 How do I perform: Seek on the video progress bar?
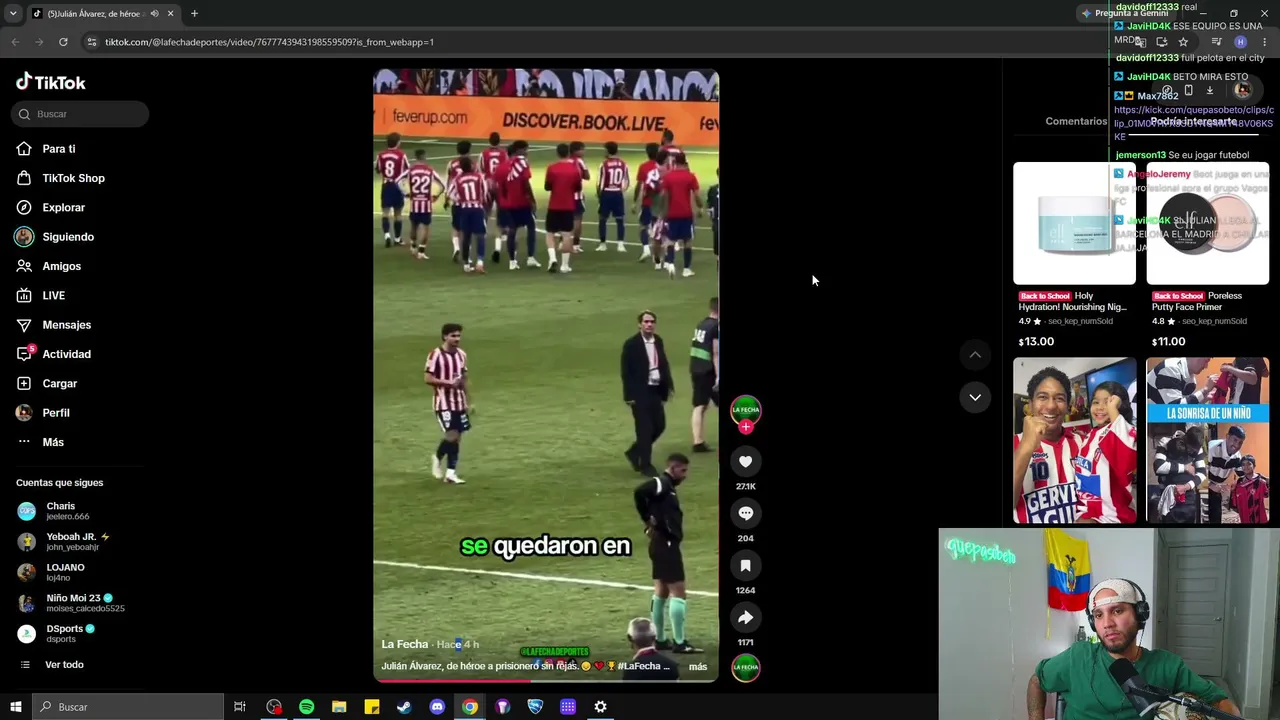pos(546,680)
